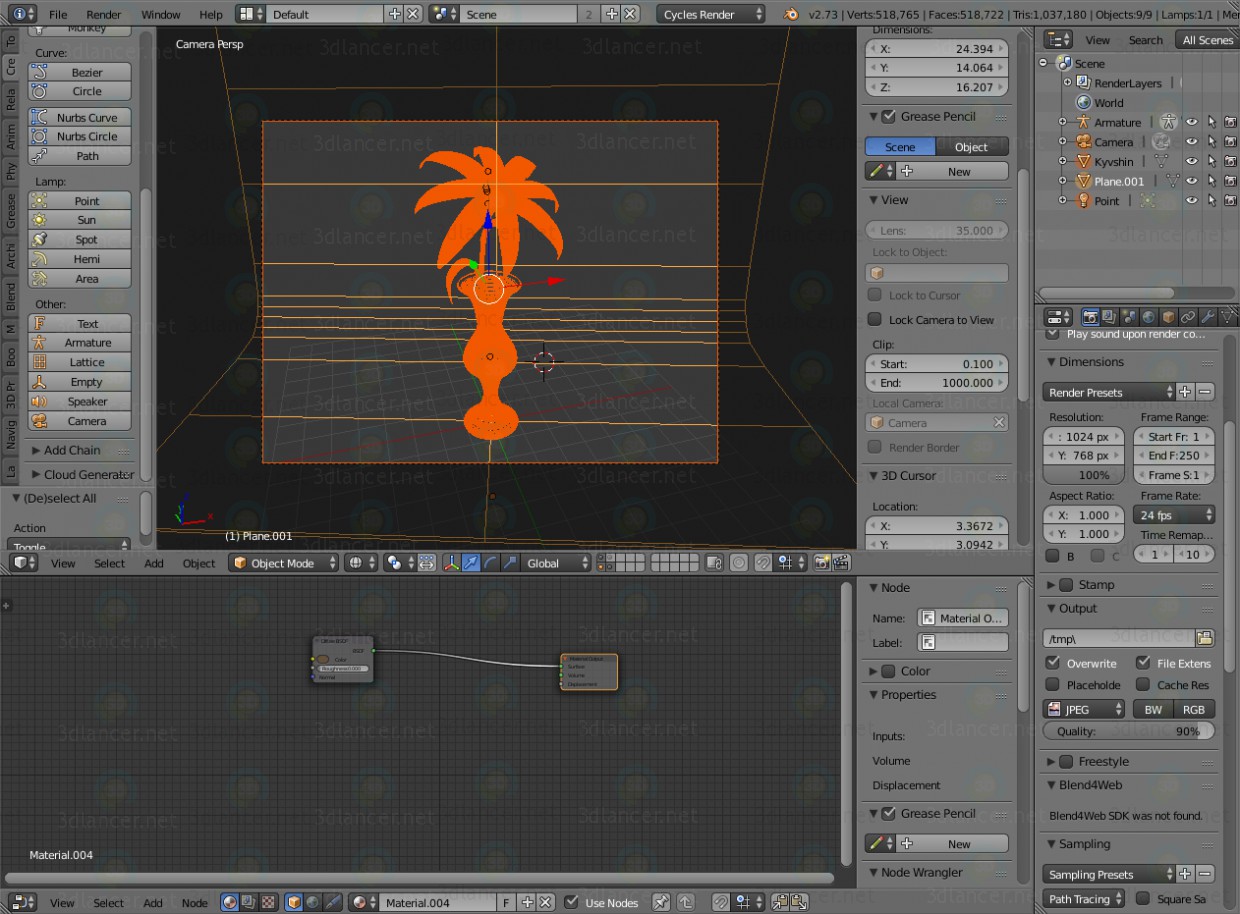Open the Cycles Render engine dropdown
The width and height of the screenshot is (1240, 914).
click(711, 14)
